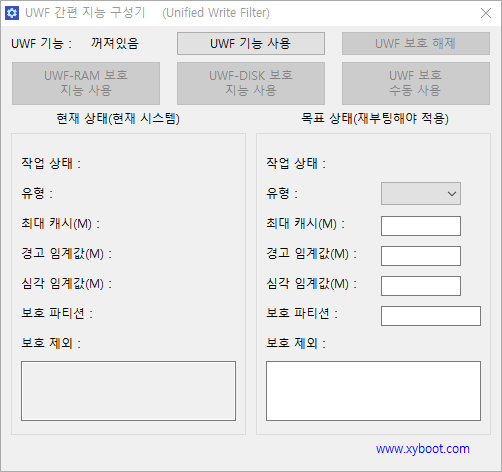502x472 pixels.
Task: Click the UWF 기능 사용 button
Action: pyautogui.click(x=251, y=43)
